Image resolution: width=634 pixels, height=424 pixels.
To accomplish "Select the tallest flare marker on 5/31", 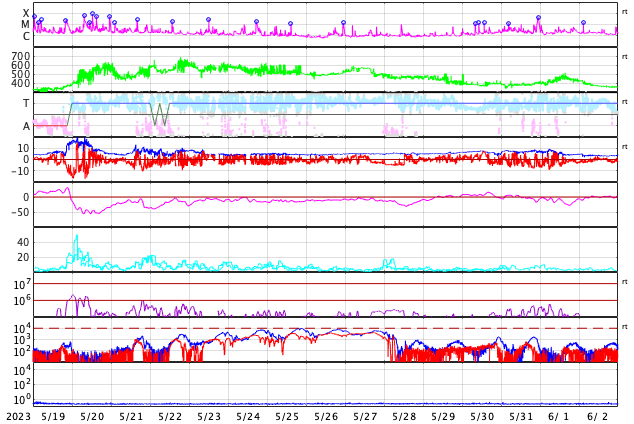I will coord(539,17).
